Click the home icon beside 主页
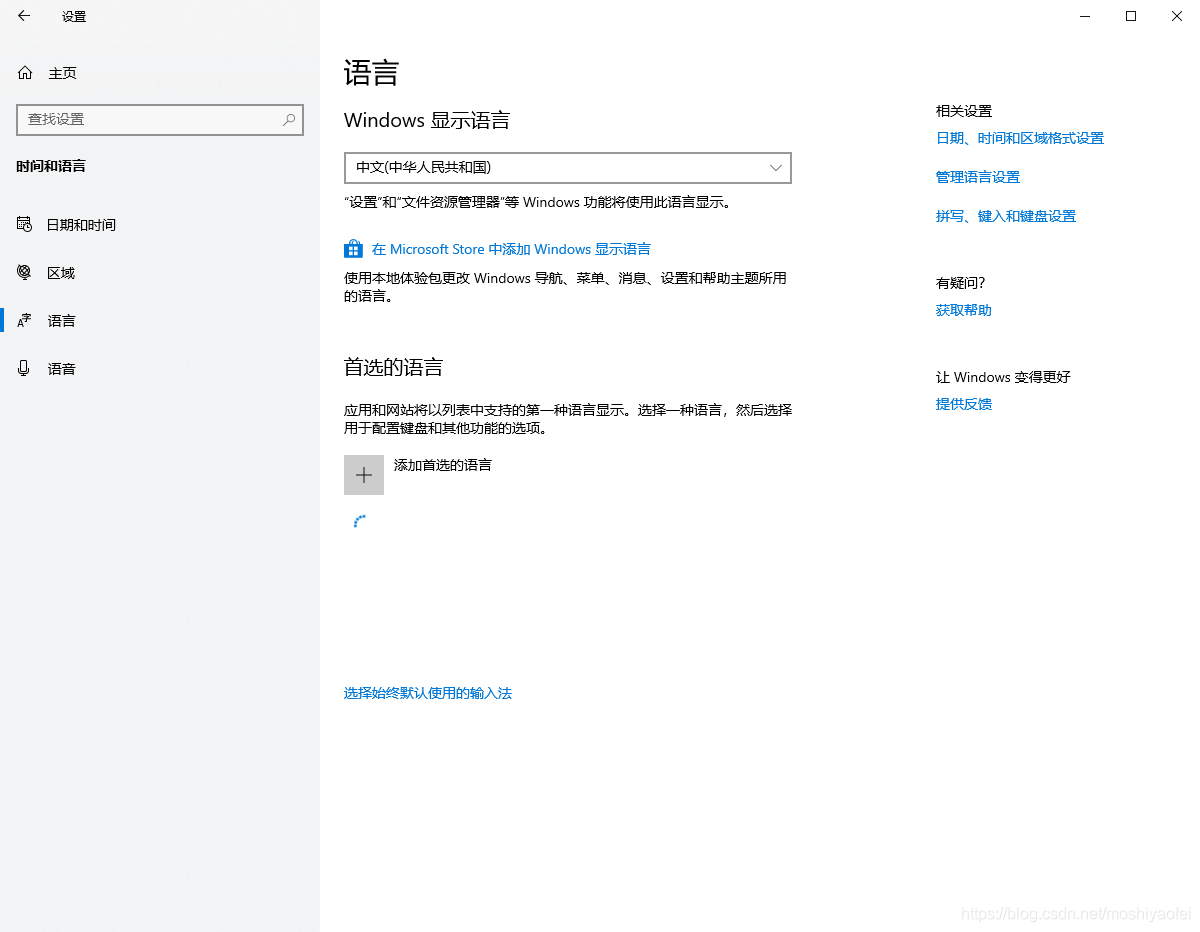The height and width of the screenshot is (932, 1200). tap(25, 73)
